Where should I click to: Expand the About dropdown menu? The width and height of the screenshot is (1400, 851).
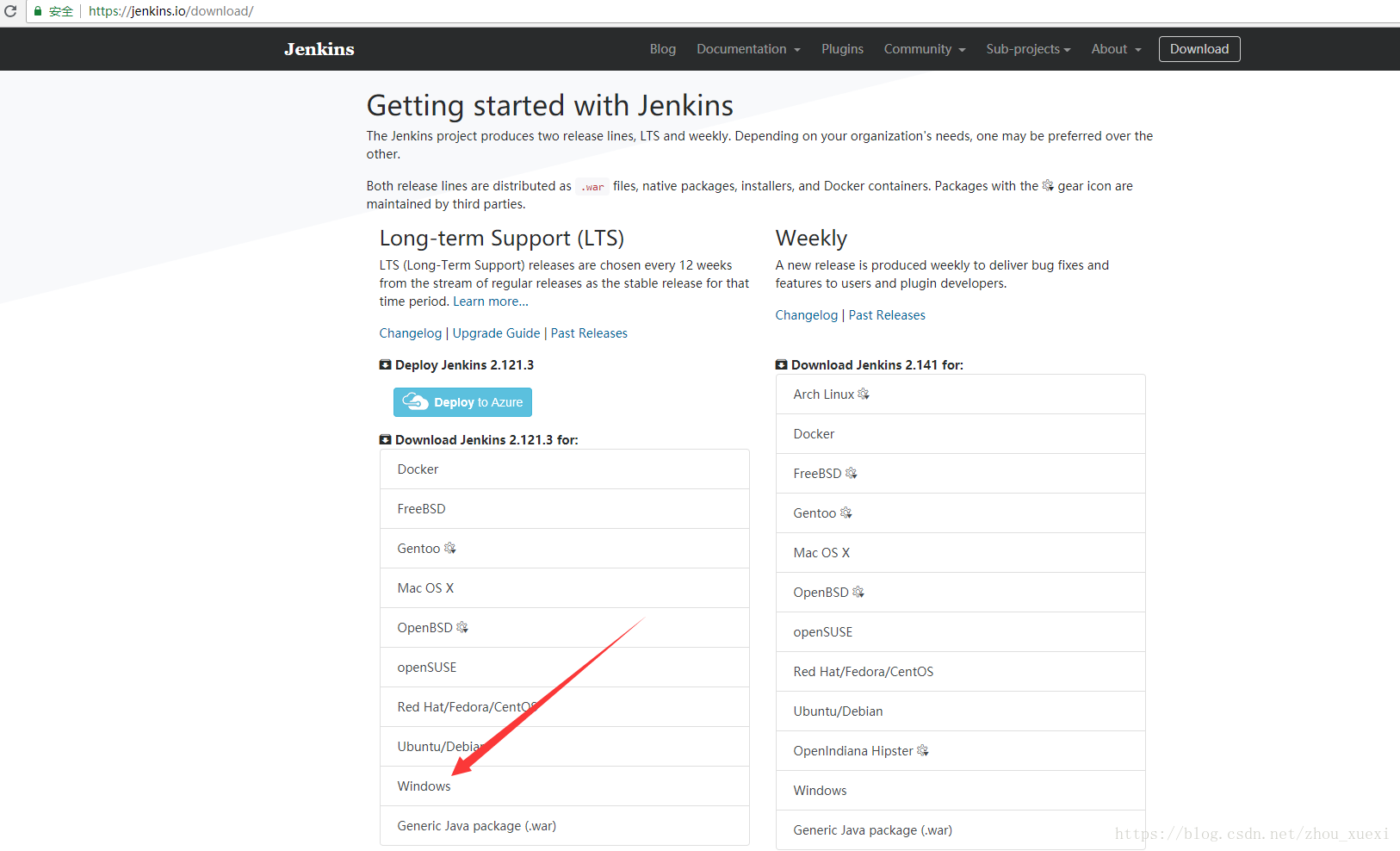coord(1116,49)
